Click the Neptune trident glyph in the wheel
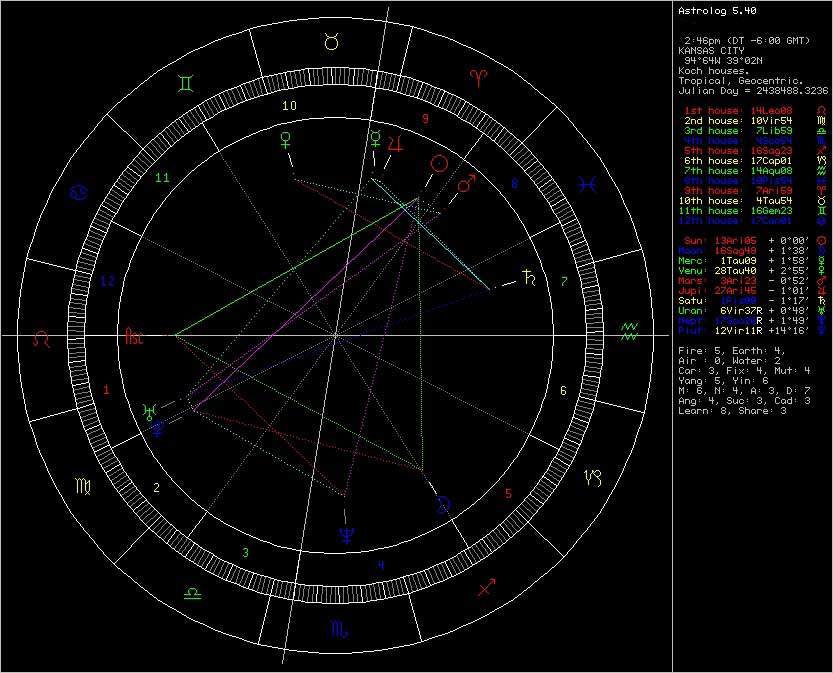This screenshot has height=673, width=833. click(347, 534)
